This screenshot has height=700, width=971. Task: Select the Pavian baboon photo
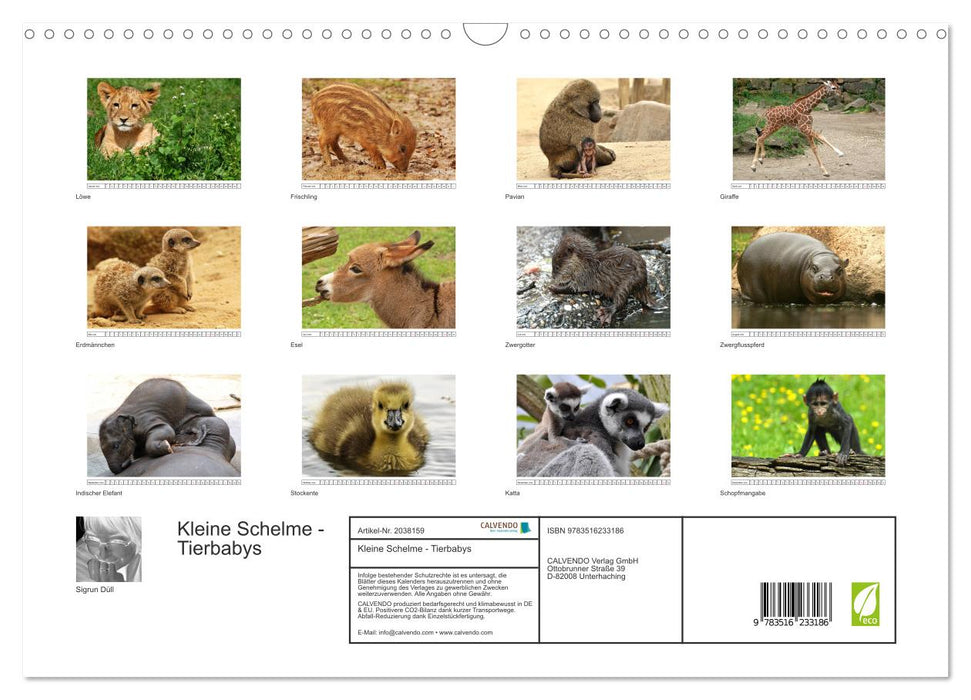(593, 127)
